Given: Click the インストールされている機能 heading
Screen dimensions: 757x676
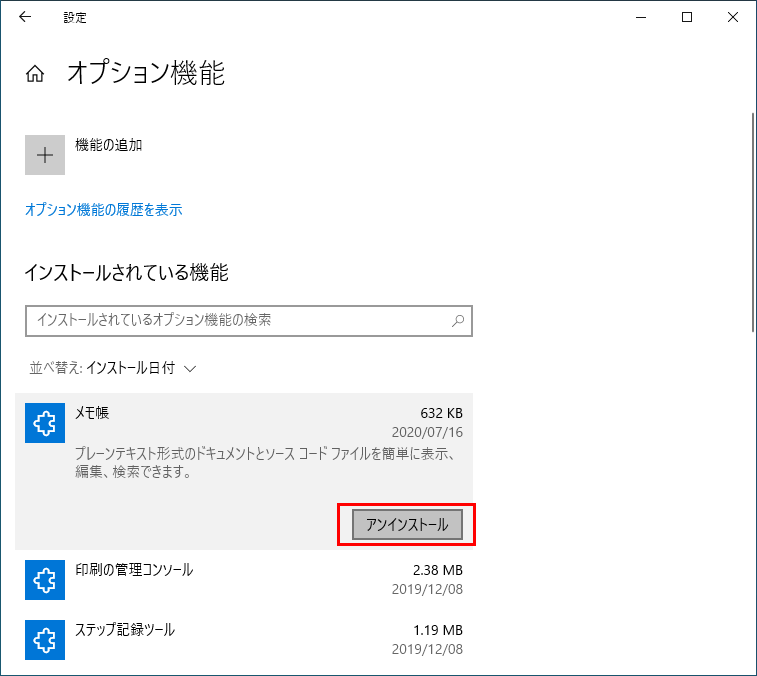Looking at the screenshot, I should click(x=126, y=273).
